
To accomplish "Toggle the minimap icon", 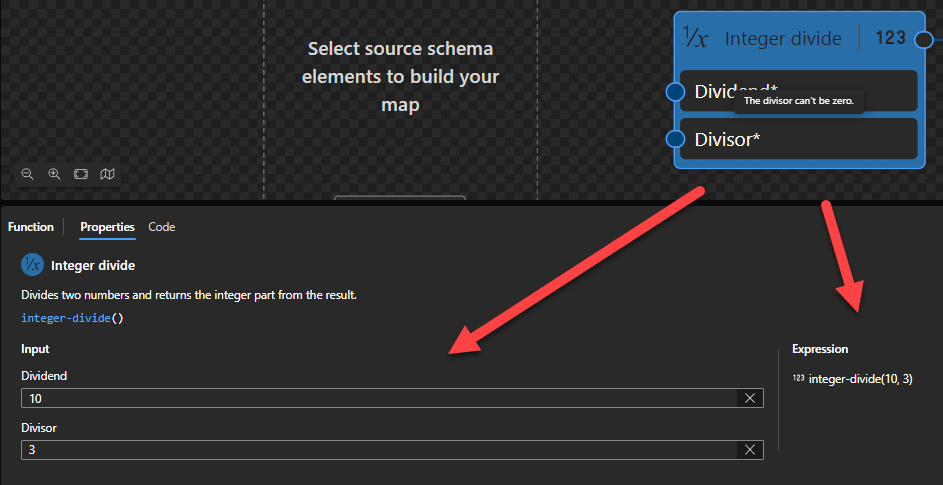I will 108,174.
